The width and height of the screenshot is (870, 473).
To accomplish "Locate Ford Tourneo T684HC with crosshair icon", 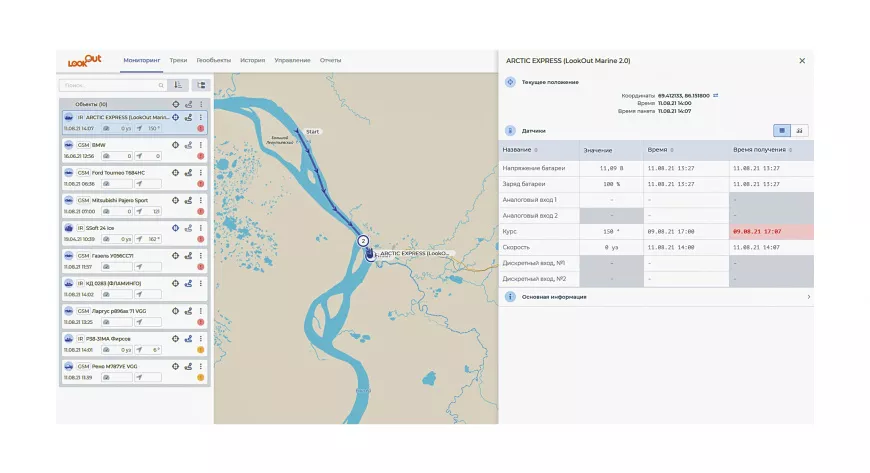I will (x=175, y=173).
